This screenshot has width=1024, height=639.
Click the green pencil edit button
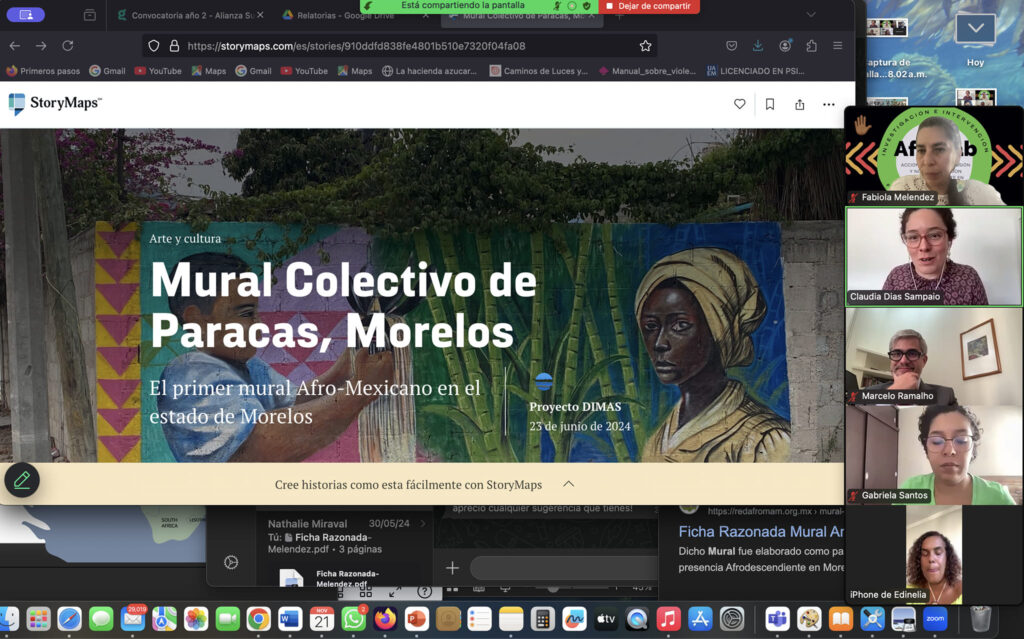click(22, 480)
